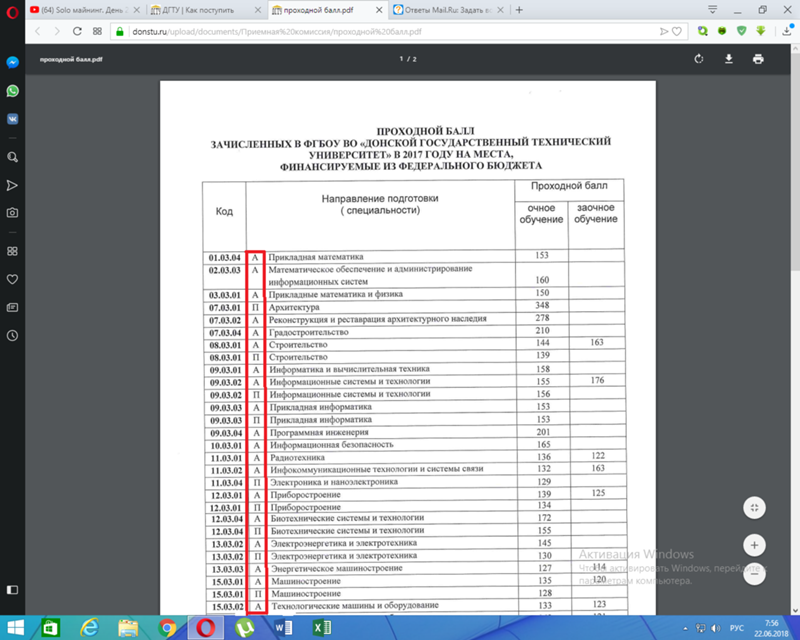The width and height of the screenshot is (800, 640).
Task: Open My Flow arrow in sidebar
Action: pos(13,185)
